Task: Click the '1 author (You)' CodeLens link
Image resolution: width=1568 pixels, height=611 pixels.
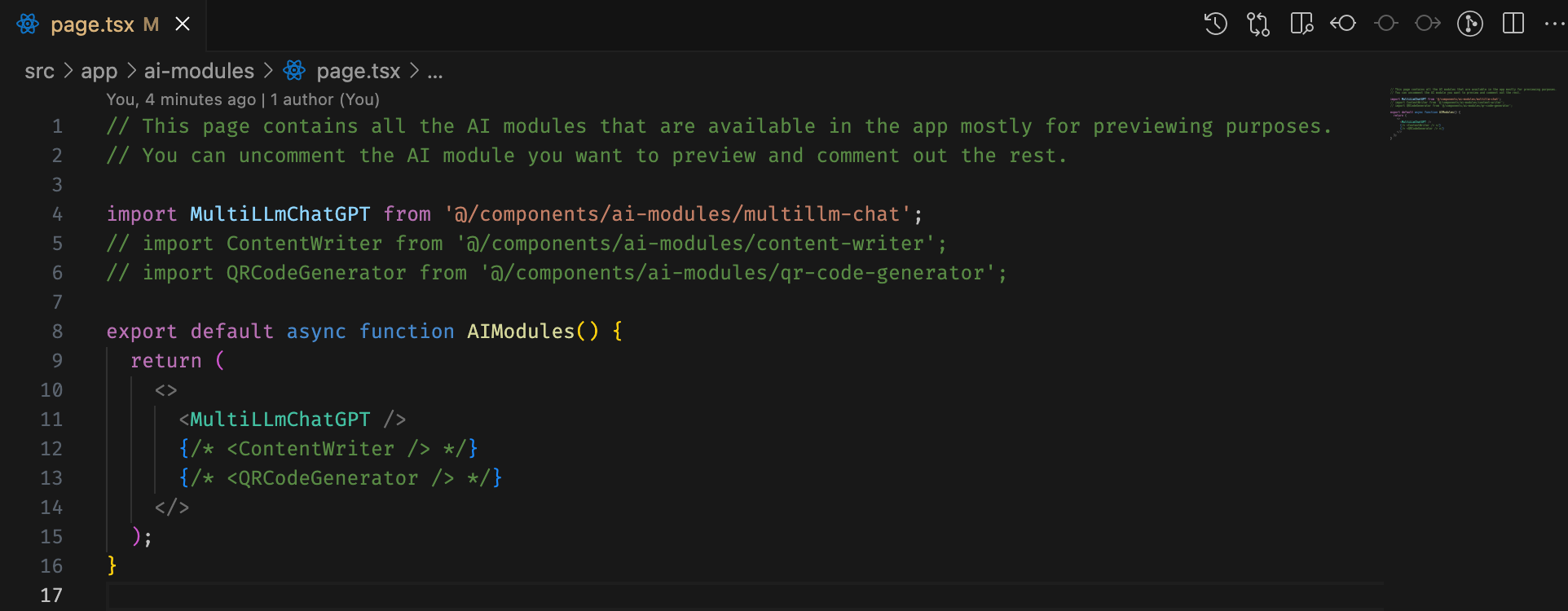Action: 325,99
